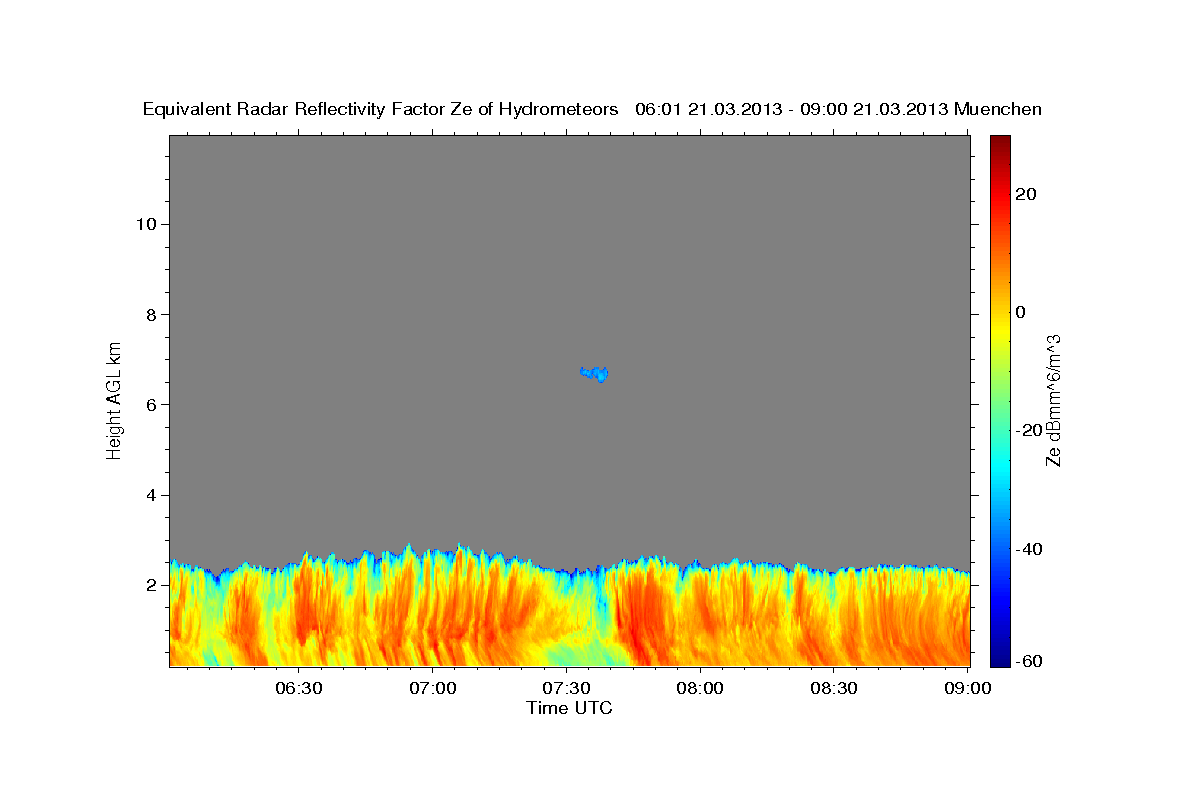Click the colorbar value label "20"
The height and width of the screenshot is (800, 1200).
[x=1026, y=194]
